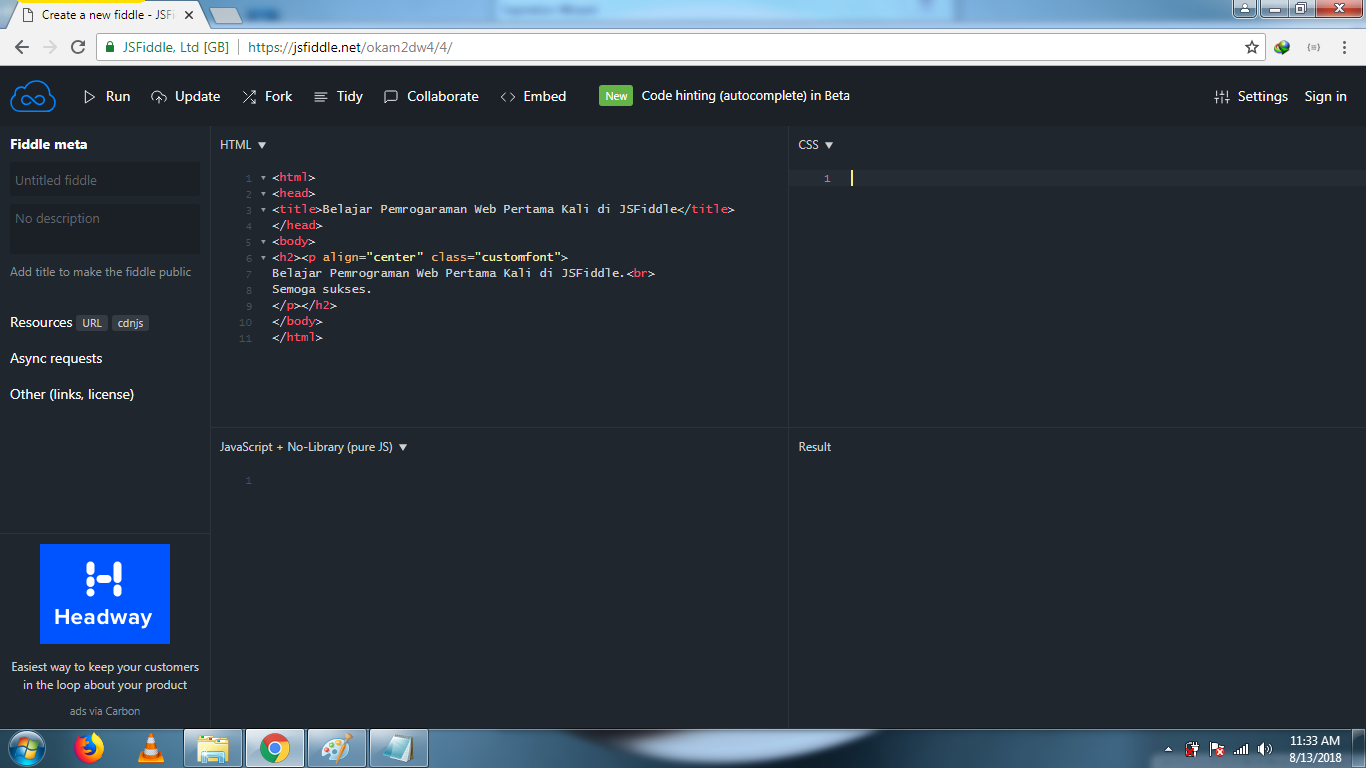The height and width of the screenshot is (768, 1366).
Task: Open JSFiddle Settings
Action: point(1251,96)
